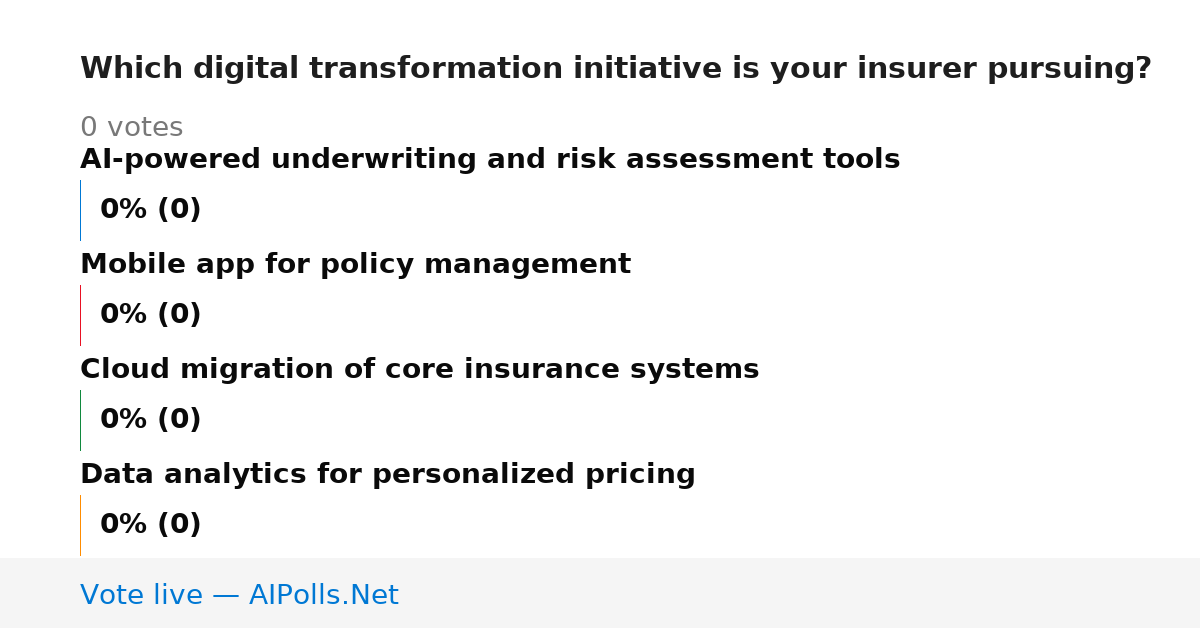Click the red bar for Mobile app option
1200x628 pixels.
80,315
